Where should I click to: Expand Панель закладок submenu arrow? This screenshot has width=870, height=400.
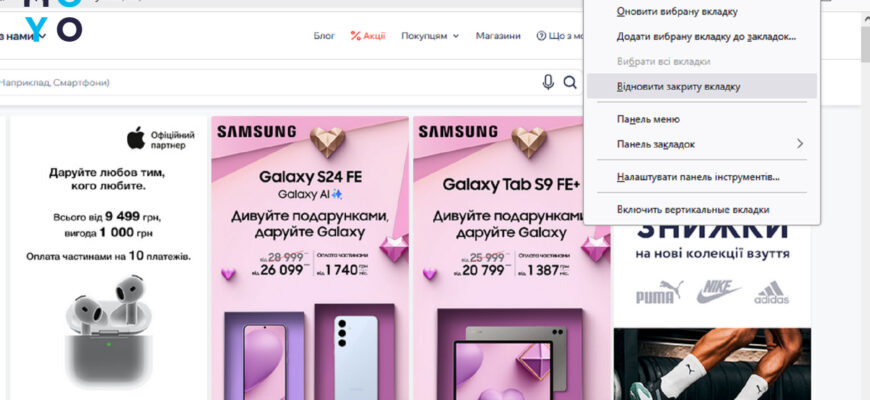(x=800, y=144)
